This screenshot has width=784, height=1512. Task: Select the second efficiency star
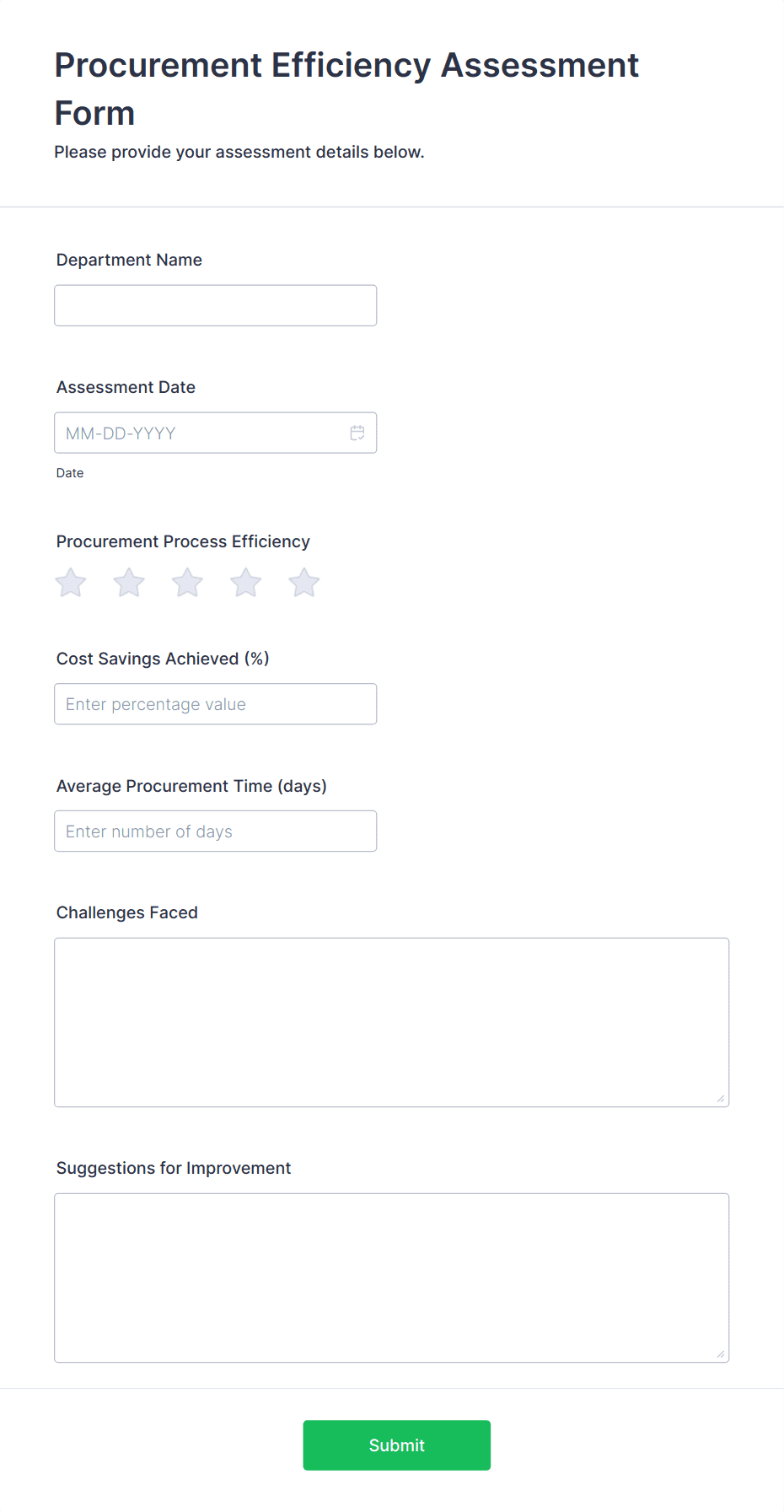click(x=129, y=582)
